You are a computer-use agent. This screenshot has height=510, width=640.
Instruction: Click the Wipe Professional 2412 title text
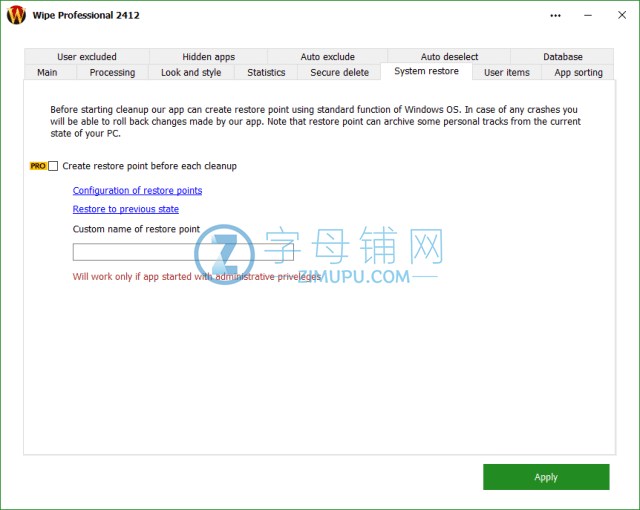point(86,16)
